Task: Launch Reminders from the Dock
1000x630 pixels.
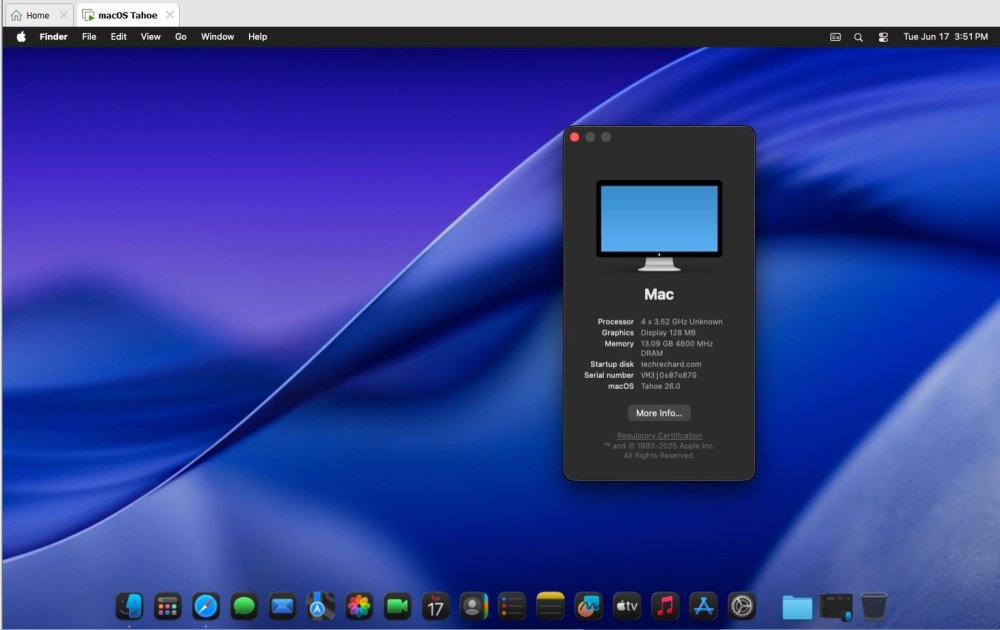Action: [x=511, y=606]
